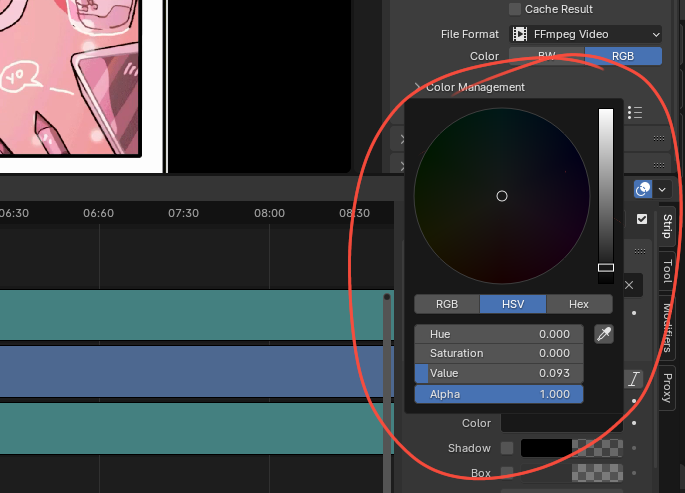
Task: Click the vertical brightness slider handle
Action: point(606,268)
